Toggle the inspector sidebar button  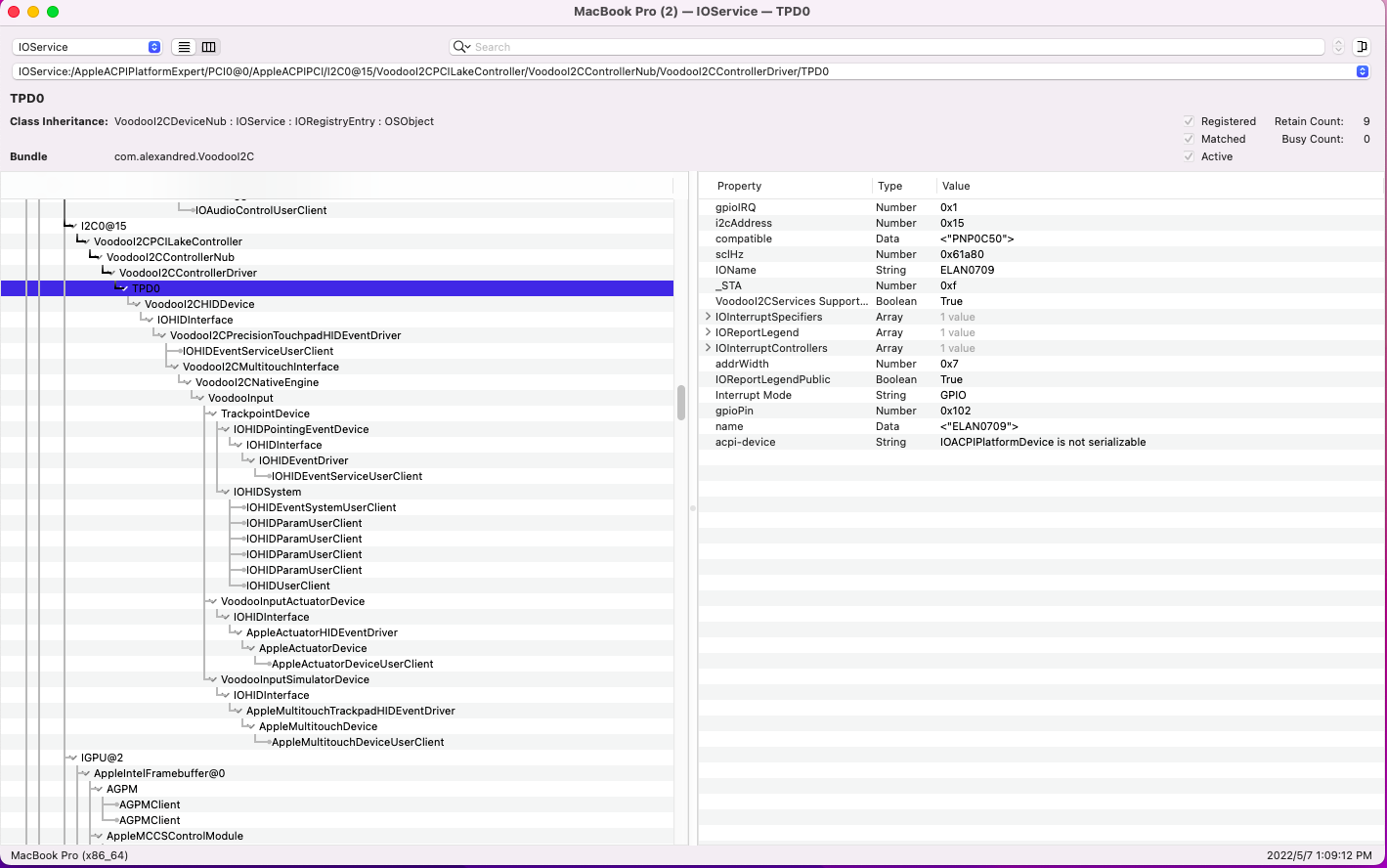click(1361, 47)
